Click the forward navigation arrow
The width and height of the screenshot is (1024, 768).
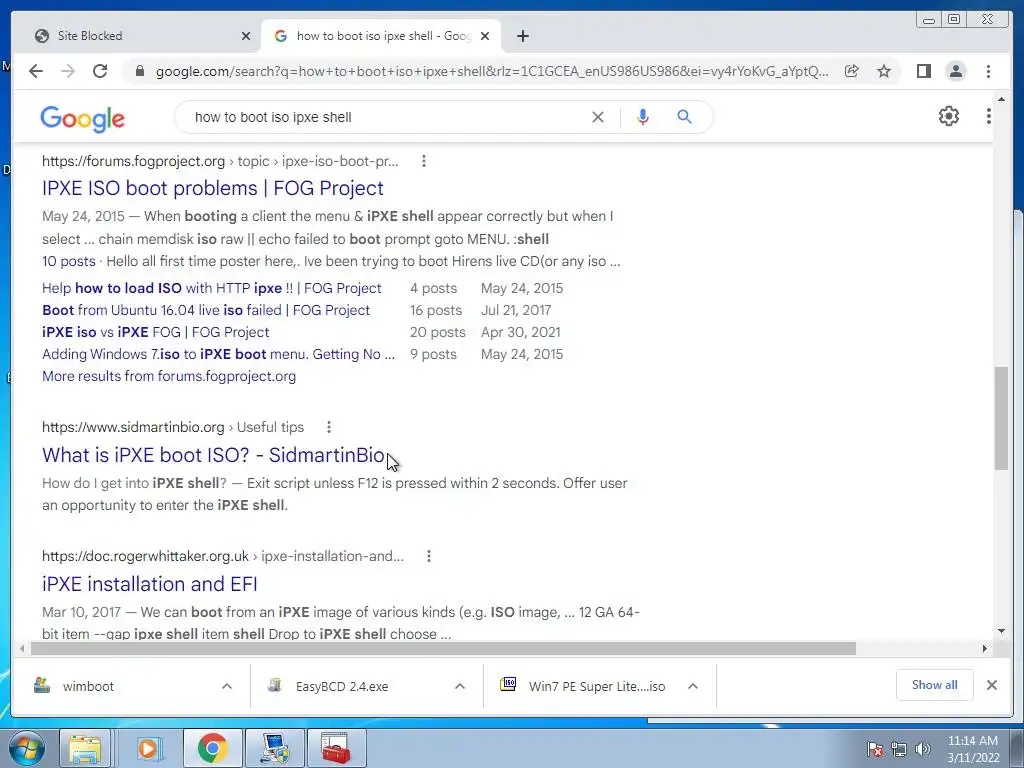(x=68, y=71)
